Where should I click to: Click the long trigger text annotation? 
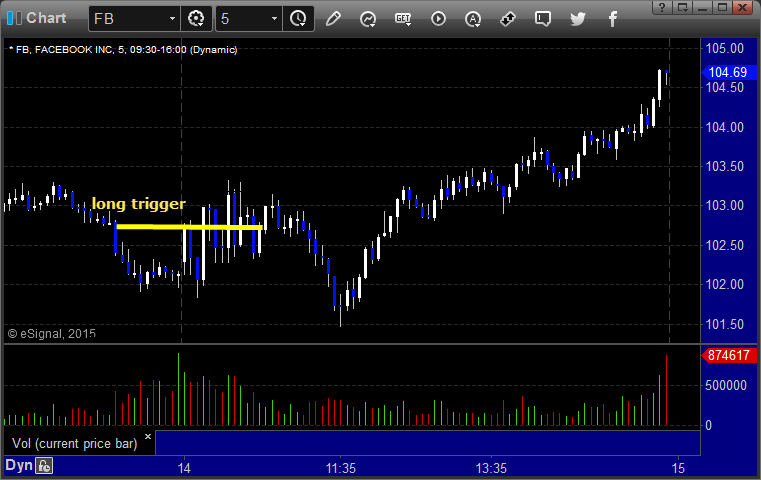[139, 204]
